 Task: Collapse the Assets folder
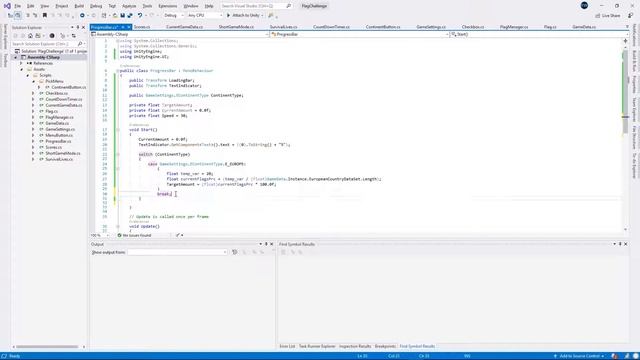coord(21,69)
